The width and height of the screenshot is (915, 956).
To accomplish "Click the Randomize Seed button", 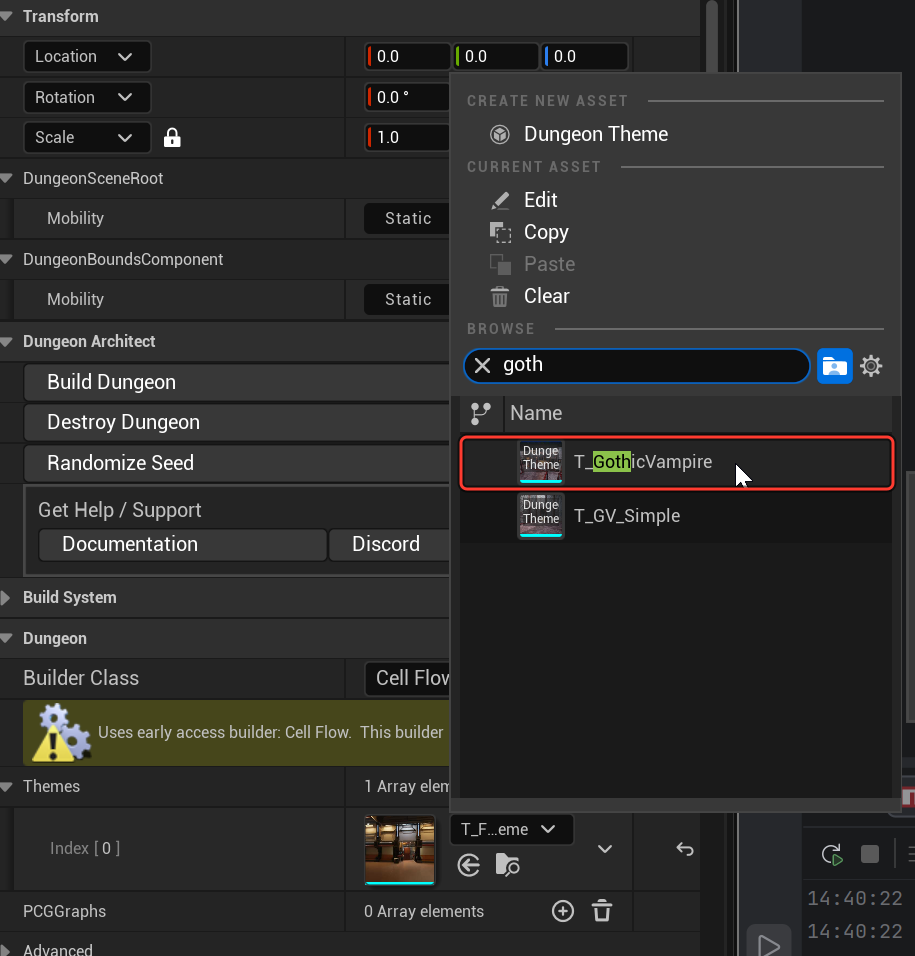I will click(x=237, y=463).
